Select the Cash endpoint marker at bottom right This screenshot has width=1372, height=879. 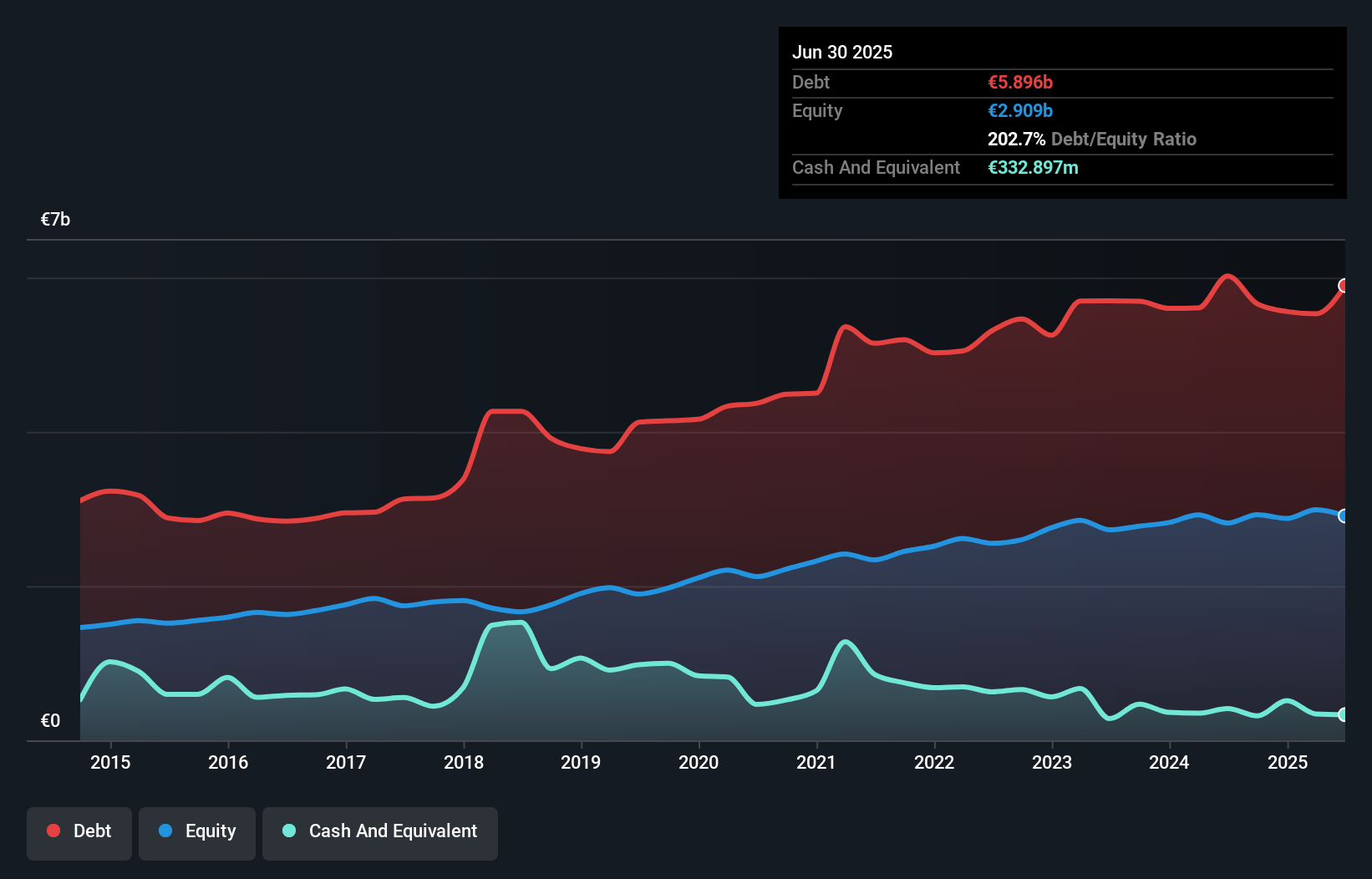click(1344, 715)
